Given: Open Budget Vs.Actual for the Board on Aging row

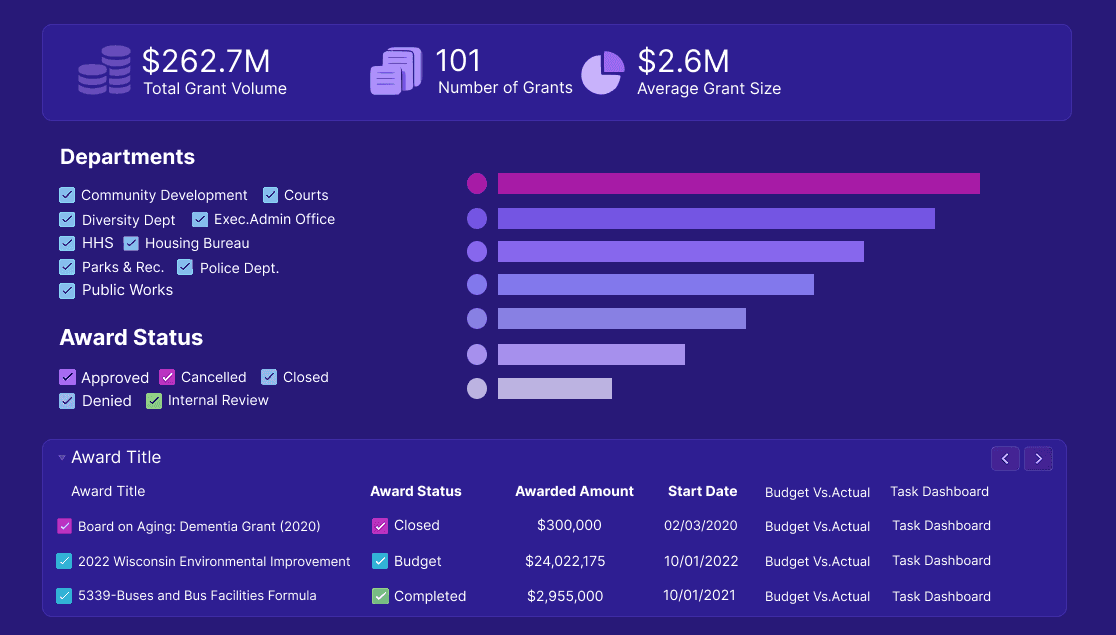Looking at the screenshot, I should 817,526.
